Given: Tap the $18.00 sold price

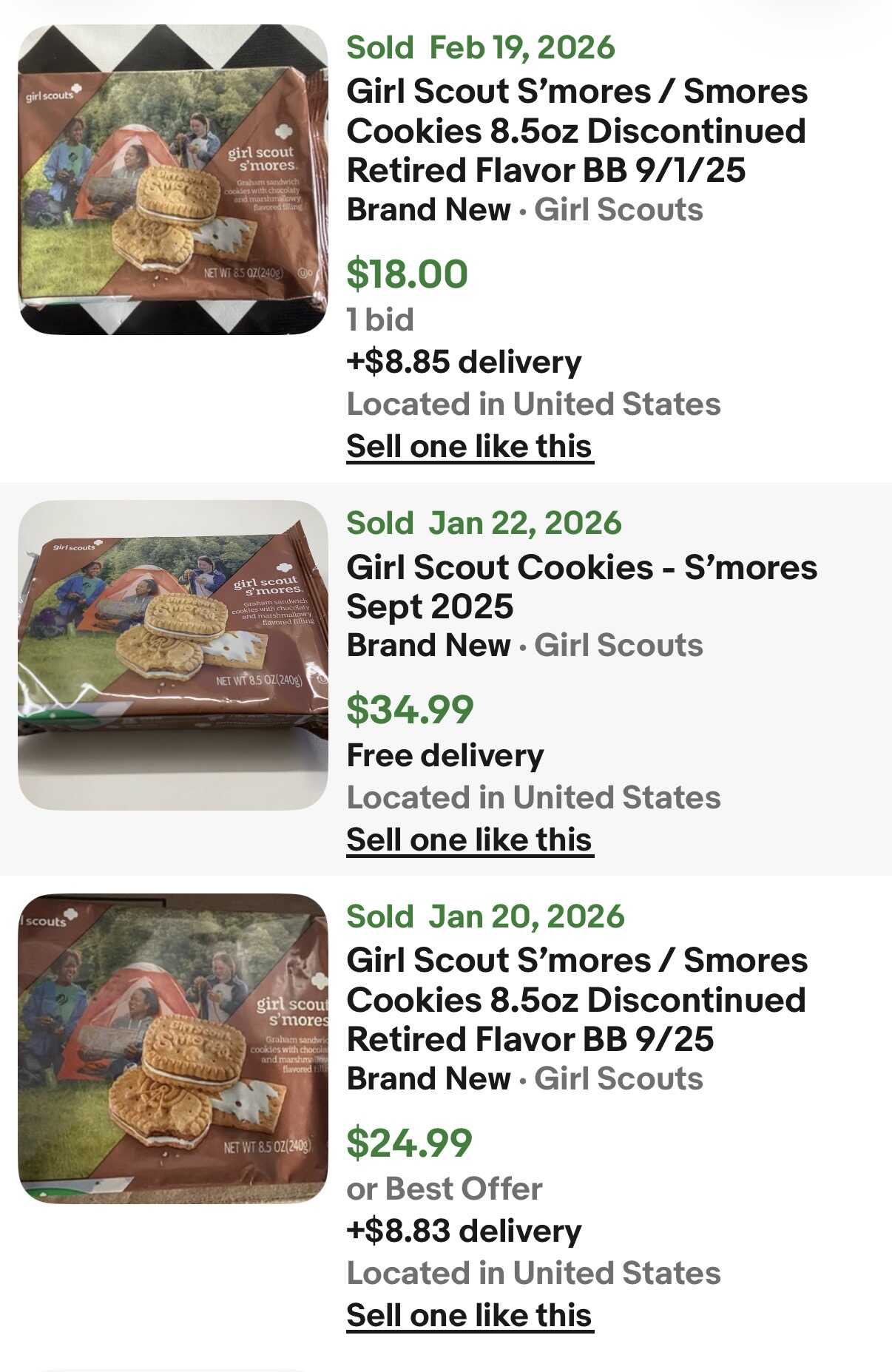Looking at the screenshot, I should click(407, 274).
